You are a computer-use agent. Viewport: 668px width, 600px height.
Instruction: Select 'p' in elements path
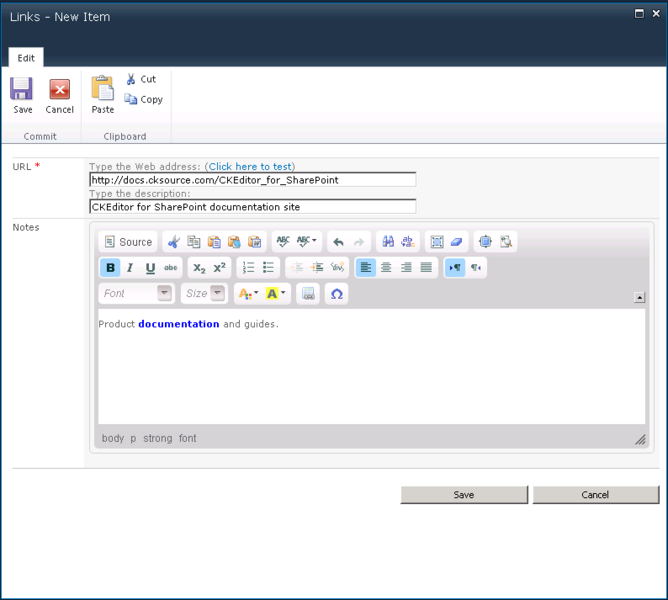pos(133,438)
